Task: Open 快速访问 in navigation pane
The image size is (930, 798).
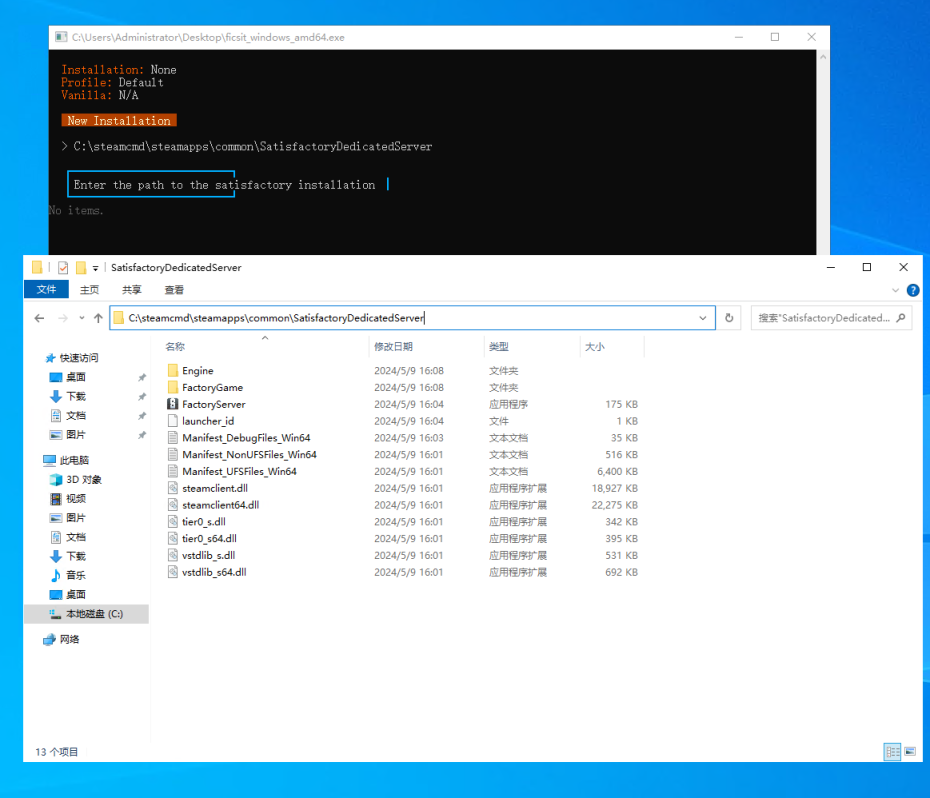Action: (x=78, y=358)
